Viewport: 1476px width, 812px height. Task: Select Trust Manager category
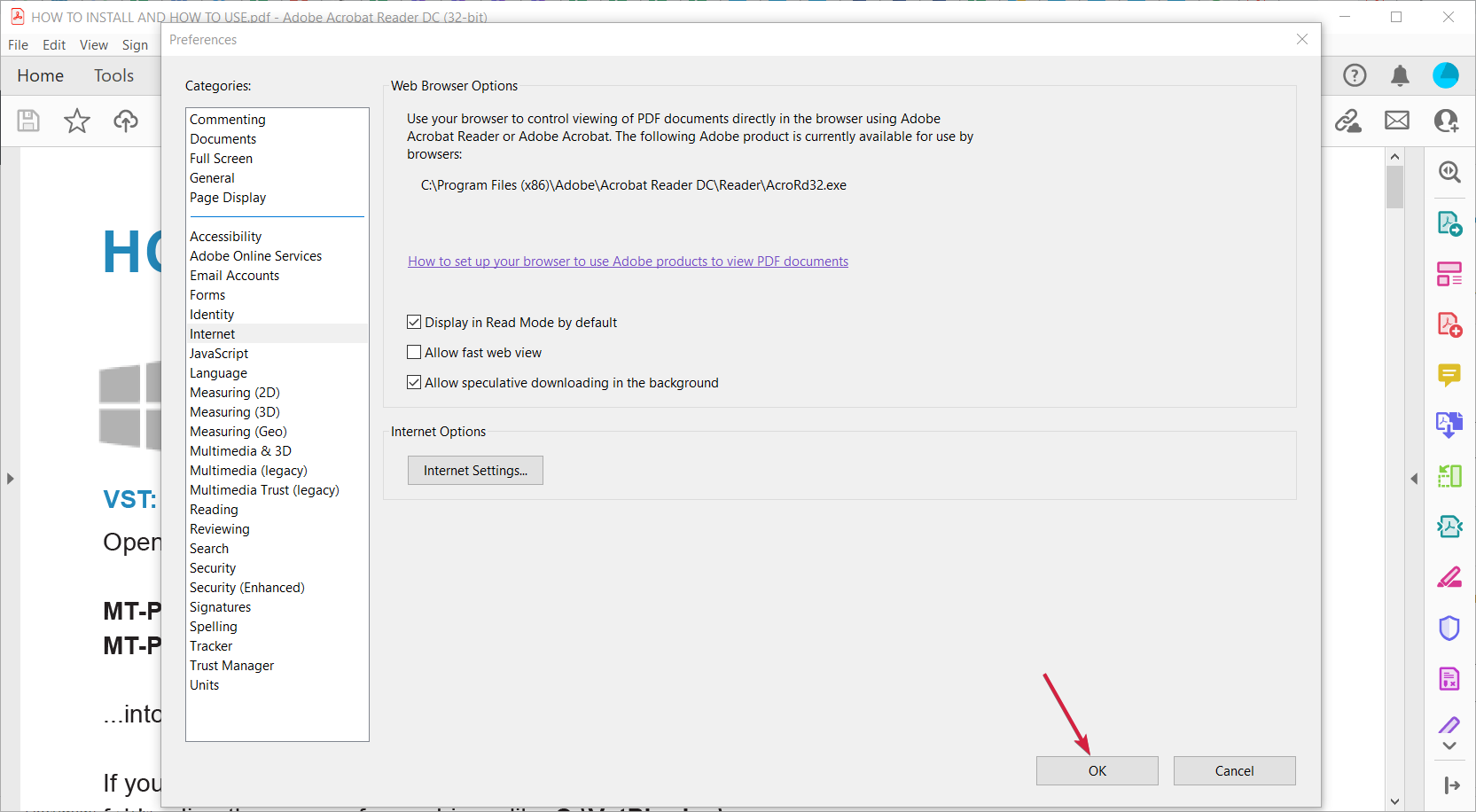click(x=231, y=666)
